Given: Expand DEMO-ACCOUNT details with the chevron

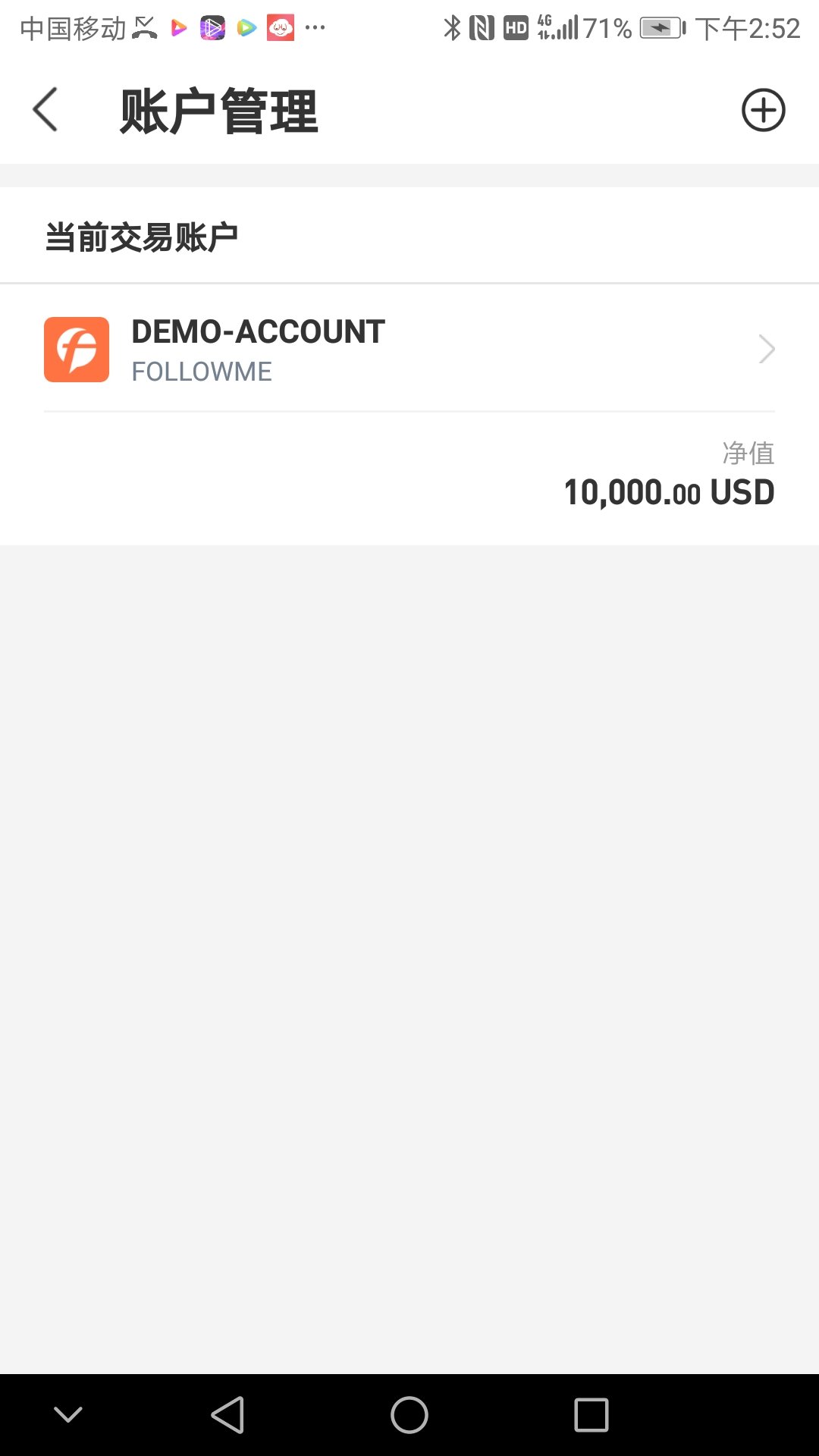Looking at the screenshot, I should pyautogui.click(x=767, y=349).
